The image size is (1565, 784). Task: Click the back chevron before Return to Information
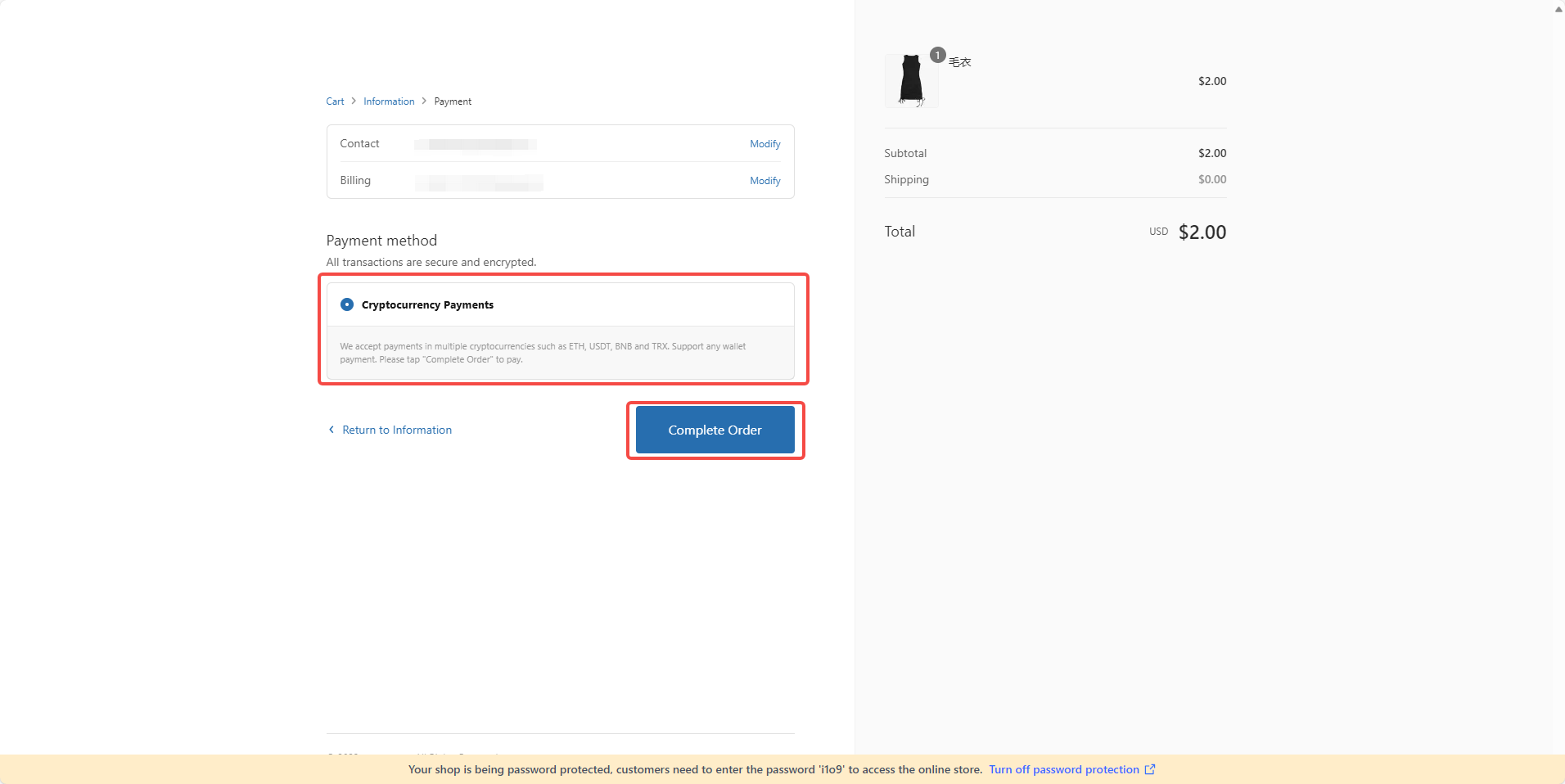[x=331, y=430]
